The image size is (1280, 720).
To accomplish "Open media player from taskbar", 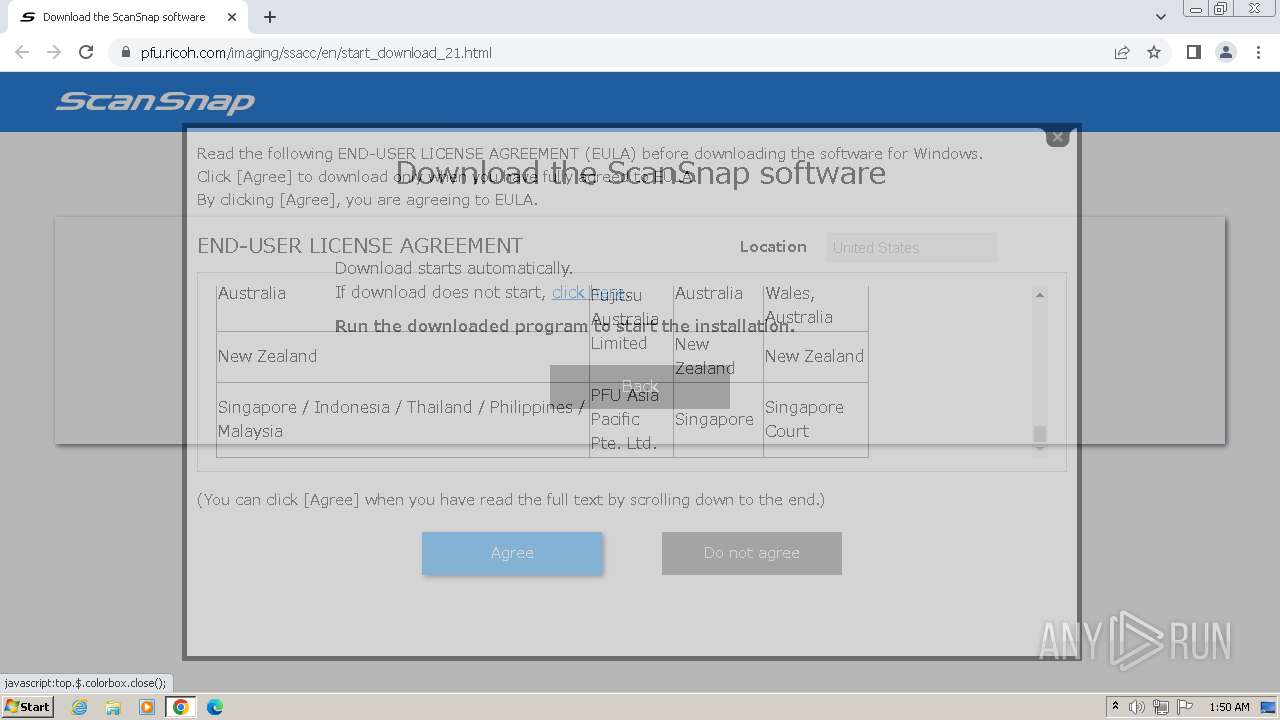I will click(147, 707).
